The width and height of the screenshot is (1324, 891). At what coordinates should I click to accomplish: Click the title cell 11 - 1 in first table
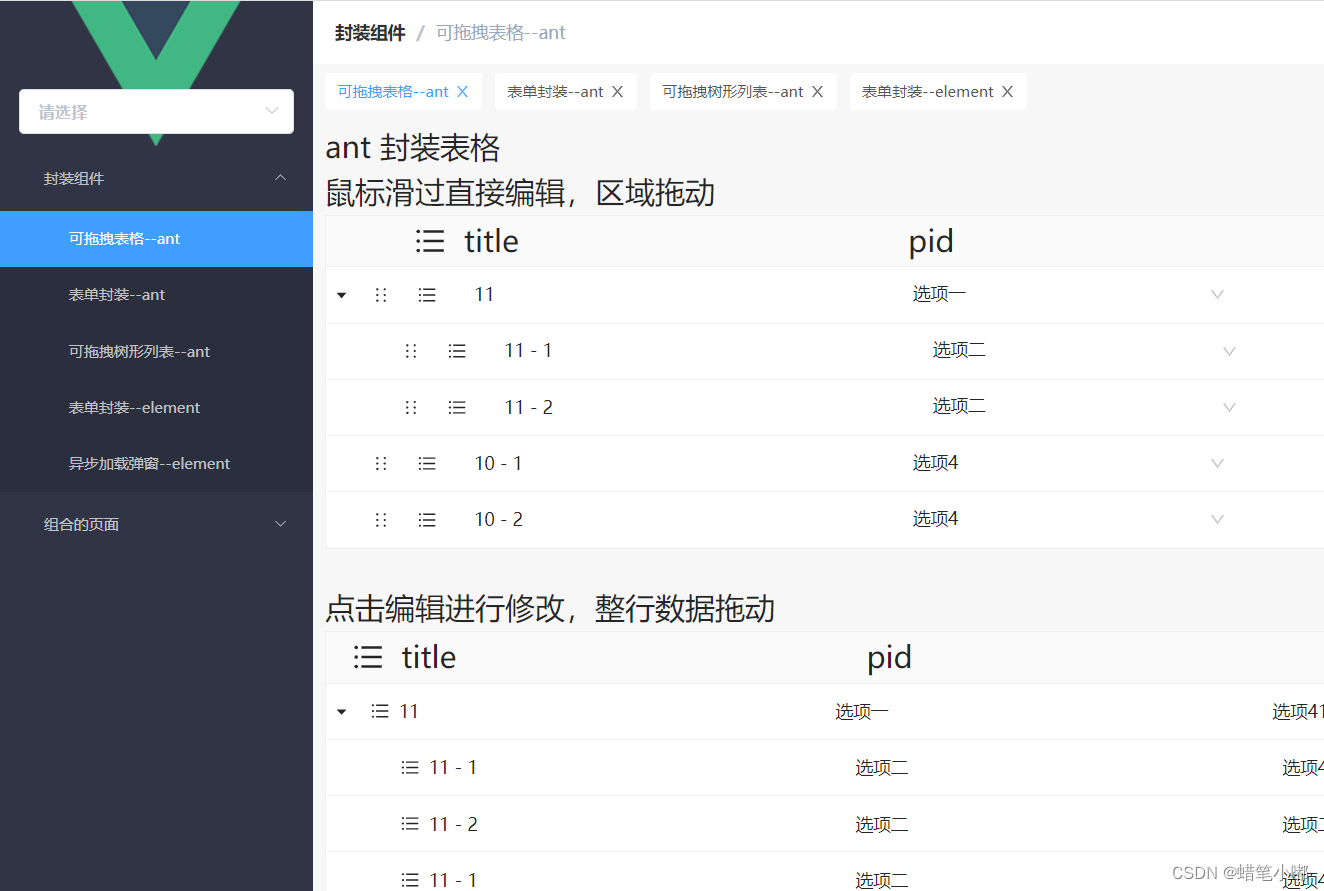[528, 351]
